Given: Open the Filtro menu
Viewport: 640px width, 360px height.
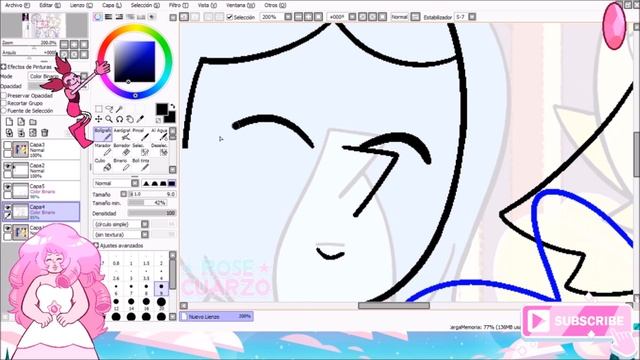Looking at the screenshot, I should click(x=178, y=5).
